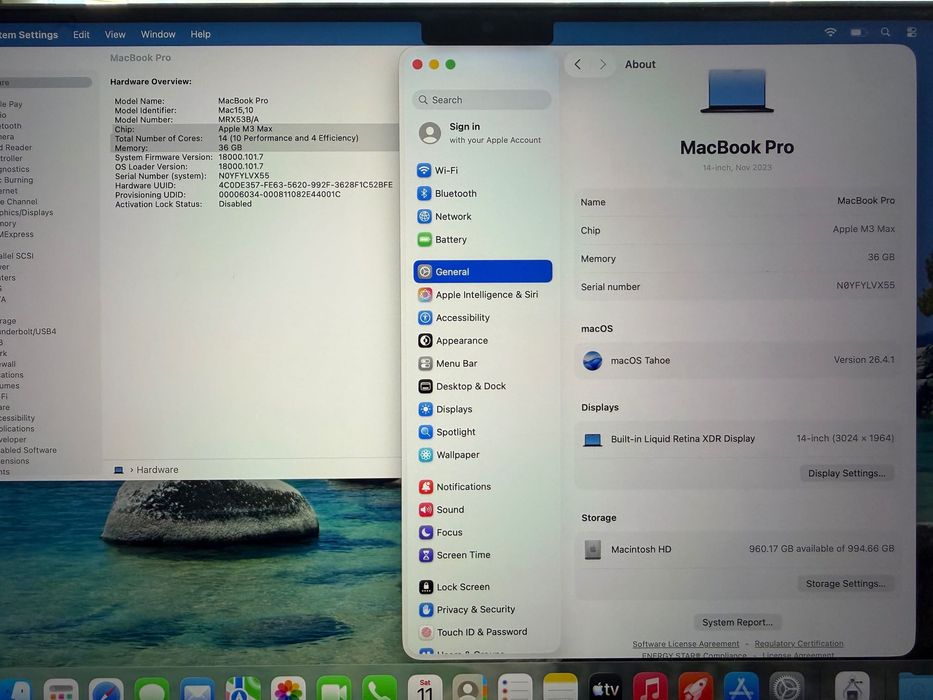Click Storage Settings button
933x700 pixels.
pos(846,584)
